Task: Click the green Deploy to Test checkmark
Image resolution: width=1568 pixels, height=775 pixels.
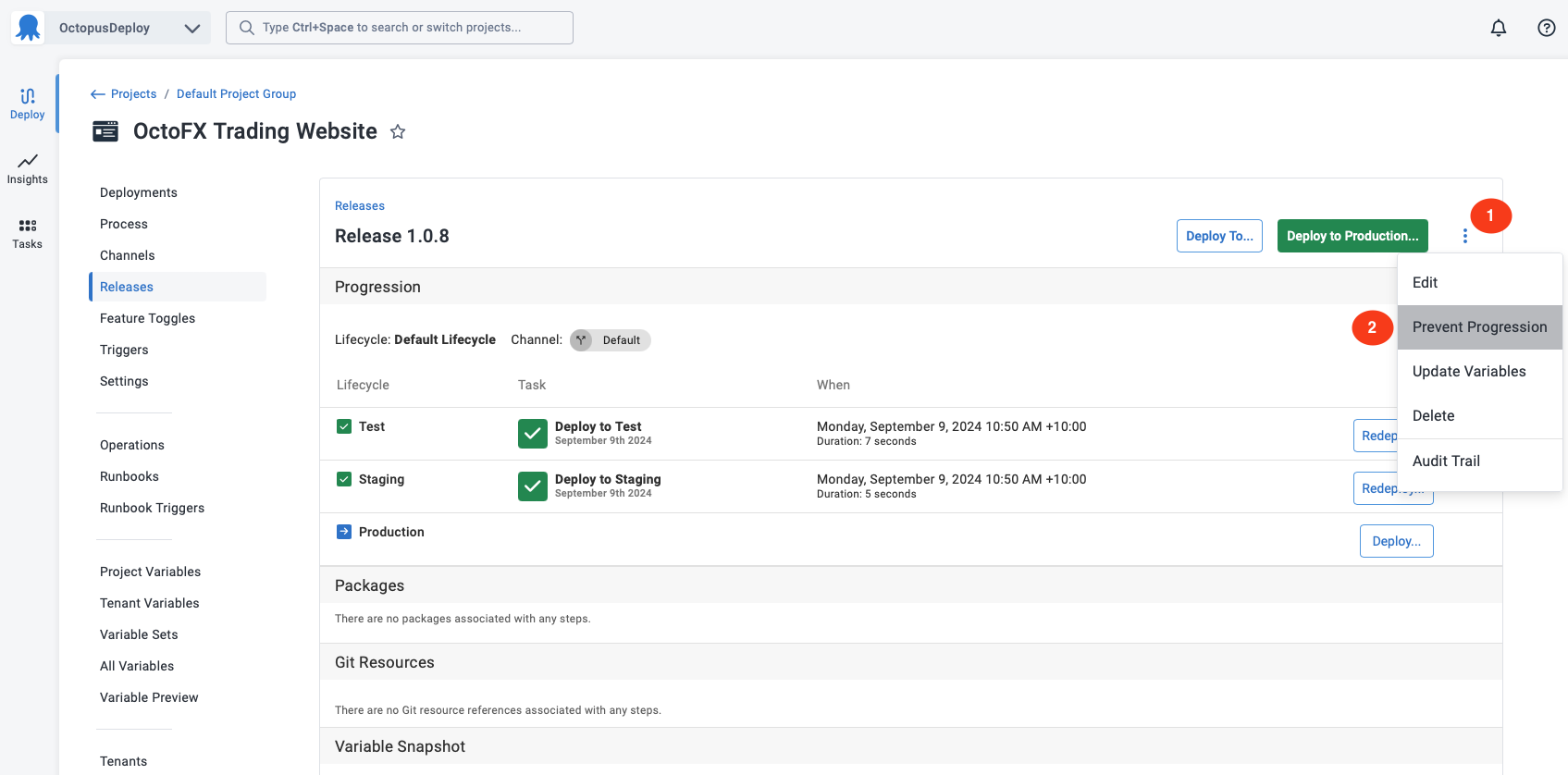Action: [x=533, y=433]
